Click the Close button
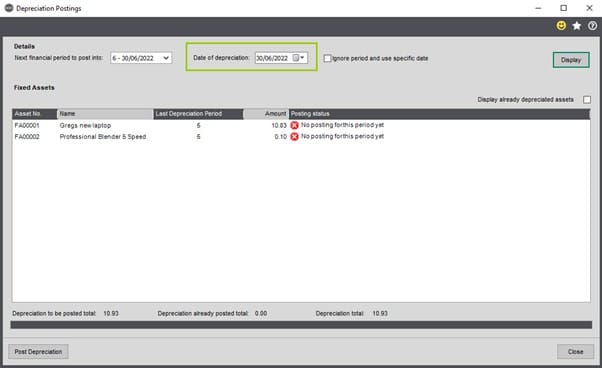This screenshot has width=602, height=368. point(575,351)
